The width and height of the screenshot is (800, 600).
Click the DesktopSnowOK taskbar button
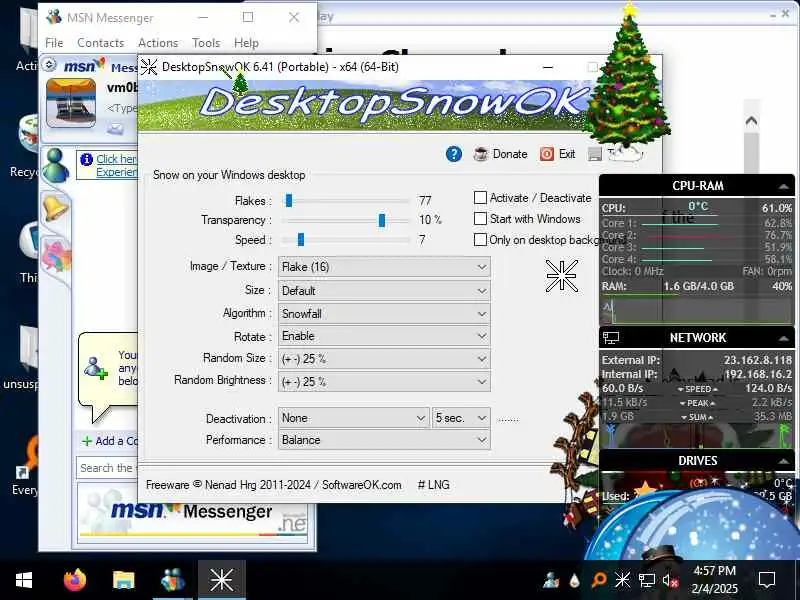click(222, 580)
